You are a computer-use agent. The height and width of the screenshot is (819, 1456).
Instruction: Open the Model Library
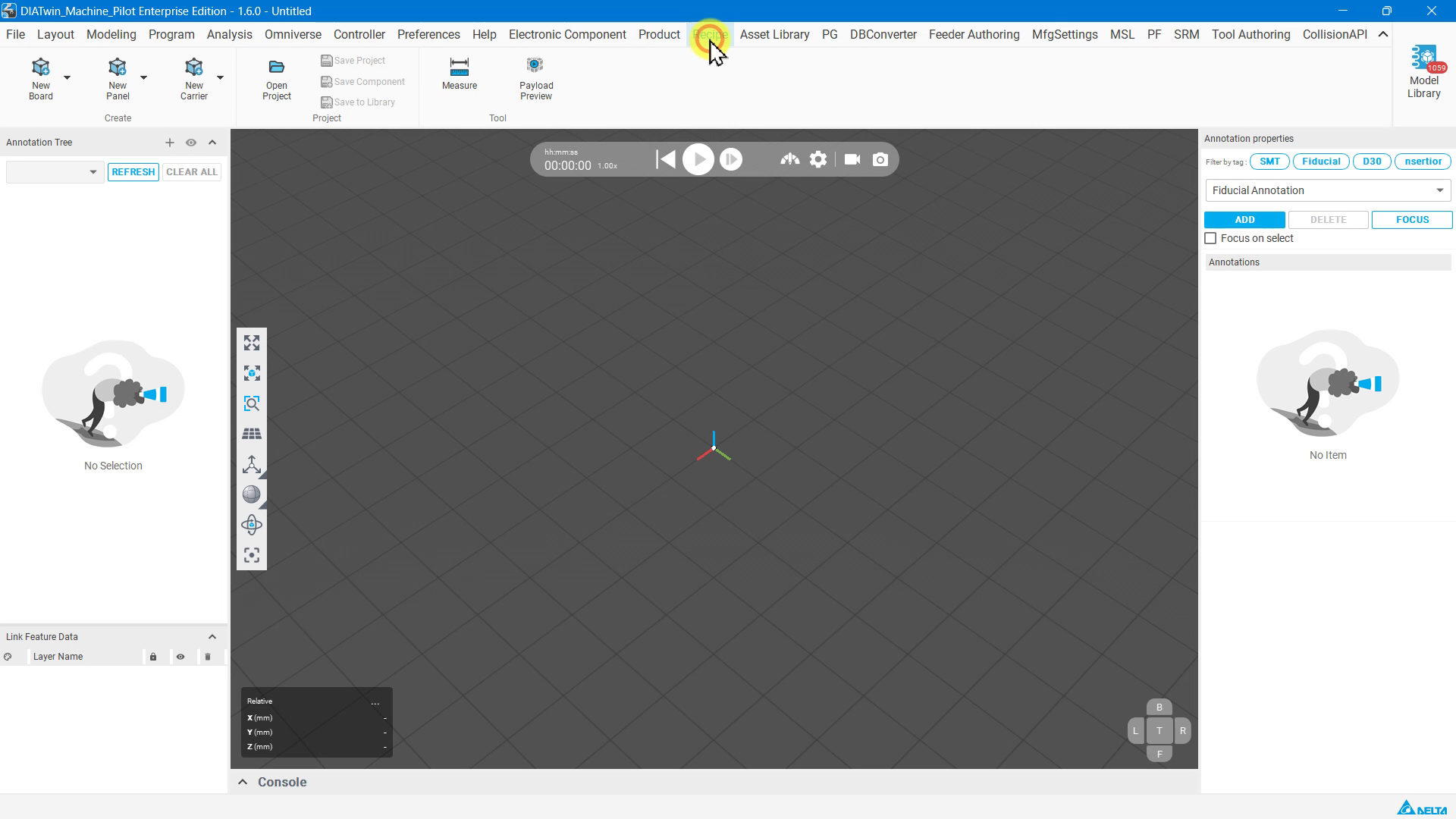pos(1424,73)
